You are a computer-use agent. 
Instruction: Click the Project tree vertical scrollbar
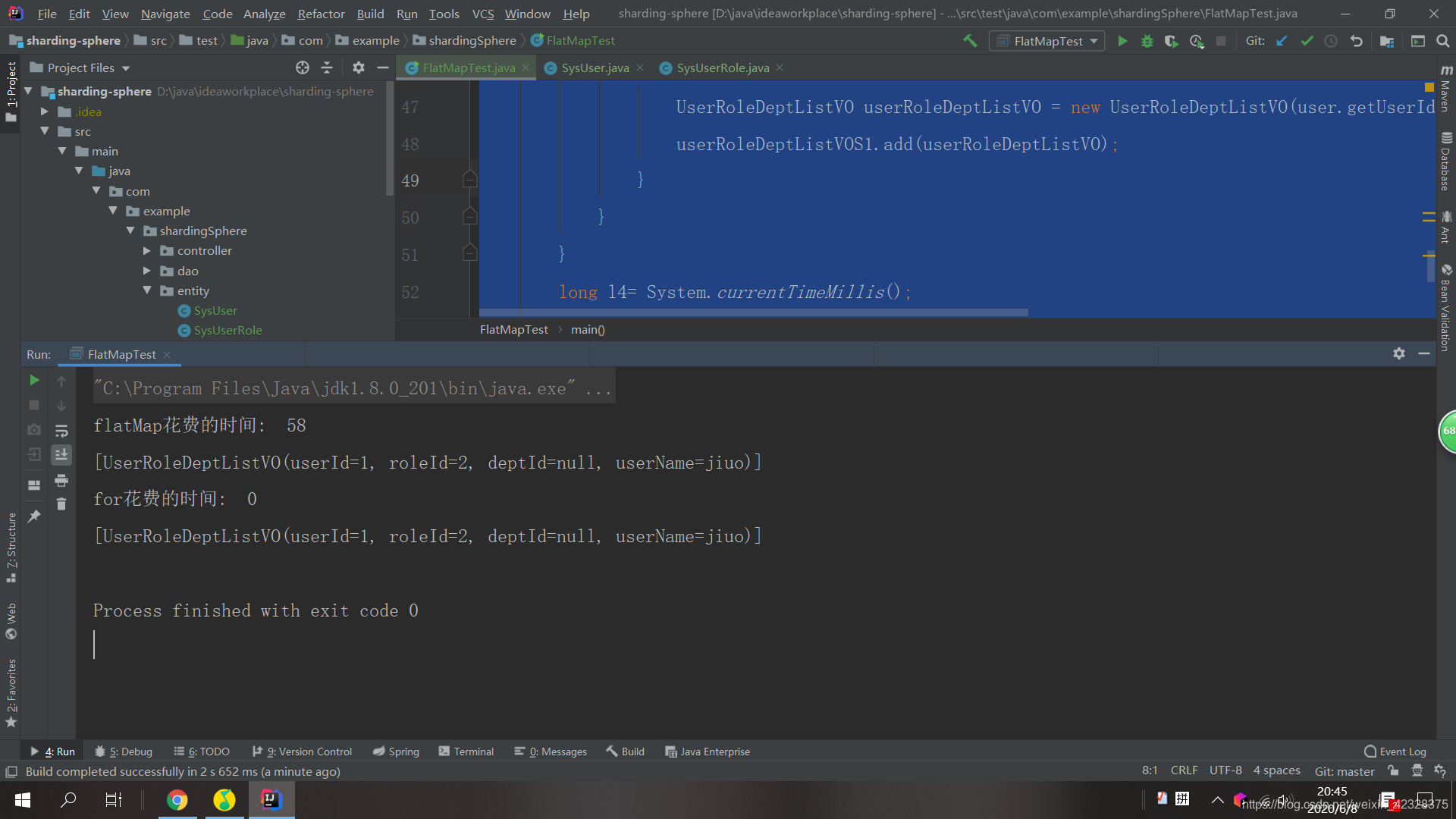pos(390,138)
